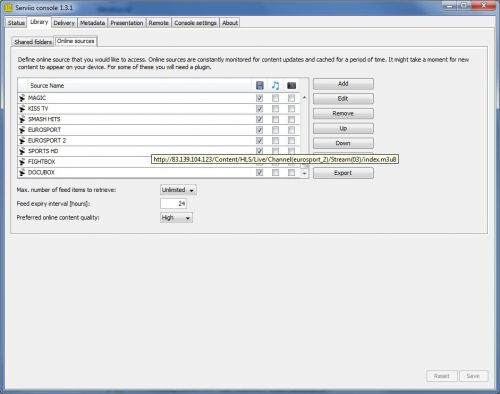
Task: Select the SMASH HITS source name
Action: [44, 119]
